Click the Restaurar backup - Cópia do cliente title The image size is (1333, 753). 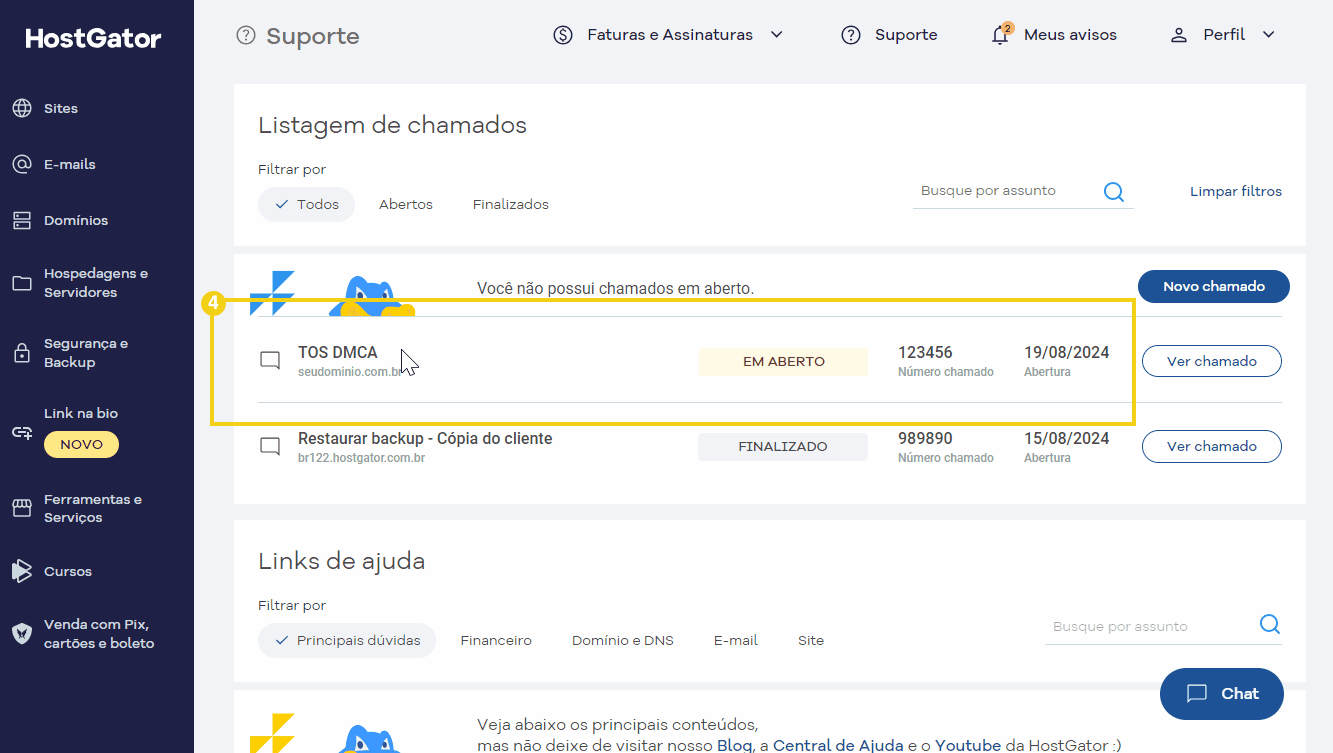(425, 438)
